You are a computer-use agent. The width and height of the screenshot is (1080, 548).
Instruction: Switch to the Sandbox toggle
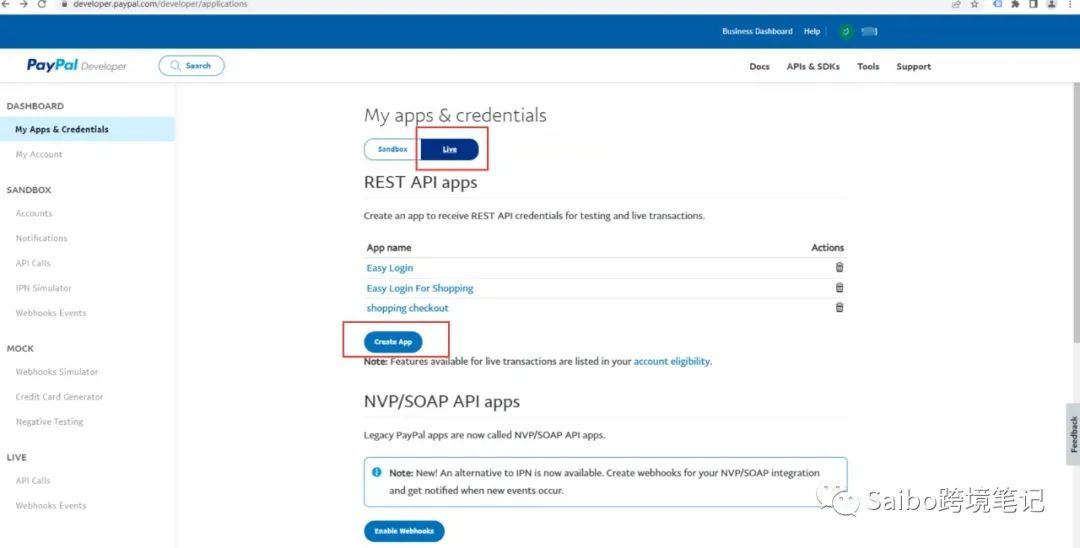[393, 149]
